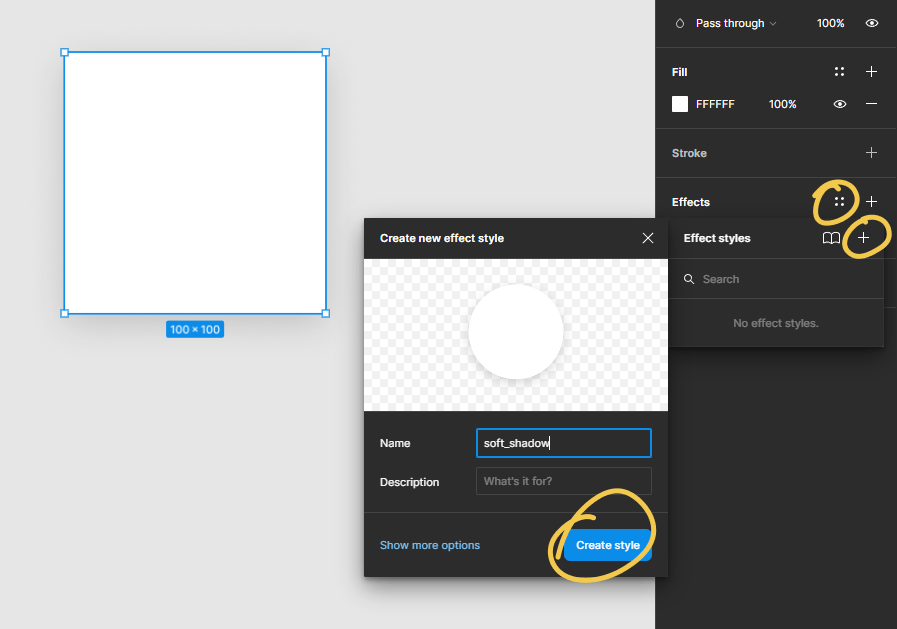Click the blend mode droplet icon
897x629 pixels.
tap(680, 23)
